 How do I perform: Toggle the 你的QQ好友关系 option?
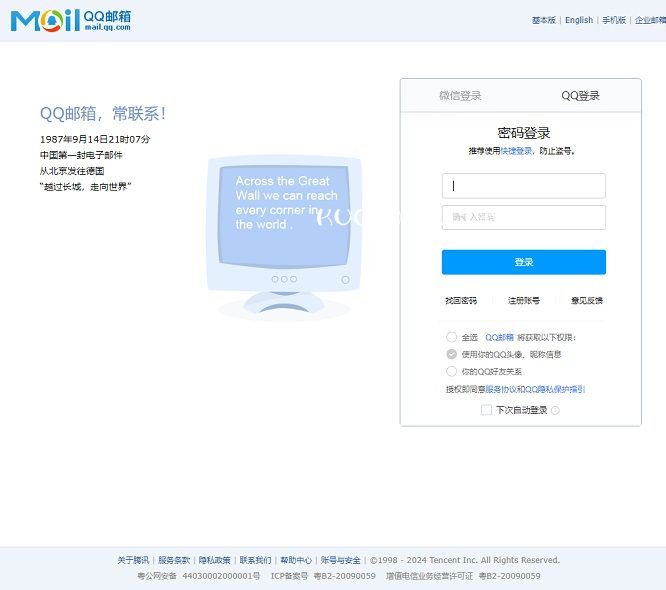tap(452, 371)
